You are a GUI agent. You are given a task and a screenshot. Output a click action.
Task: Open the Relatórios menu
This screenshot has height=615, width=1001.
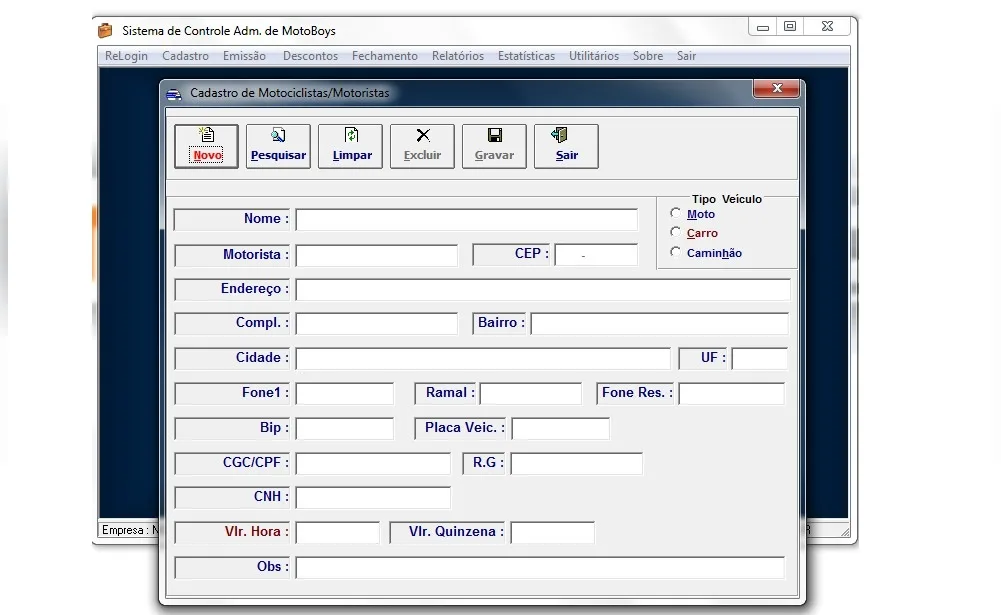click(x=458, y=56)
